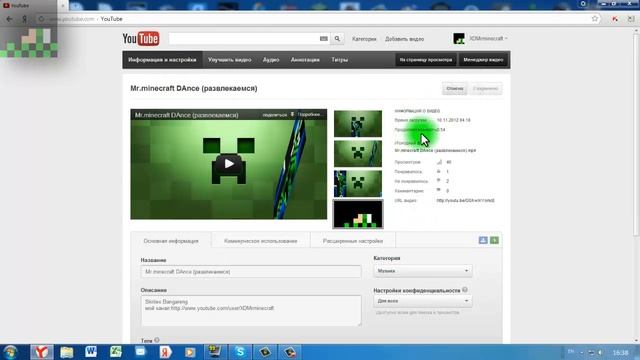The image size is (640, 360).
Task: Click the volume icon in system tray
Action: pyautogui.click(x=600, y=352)
